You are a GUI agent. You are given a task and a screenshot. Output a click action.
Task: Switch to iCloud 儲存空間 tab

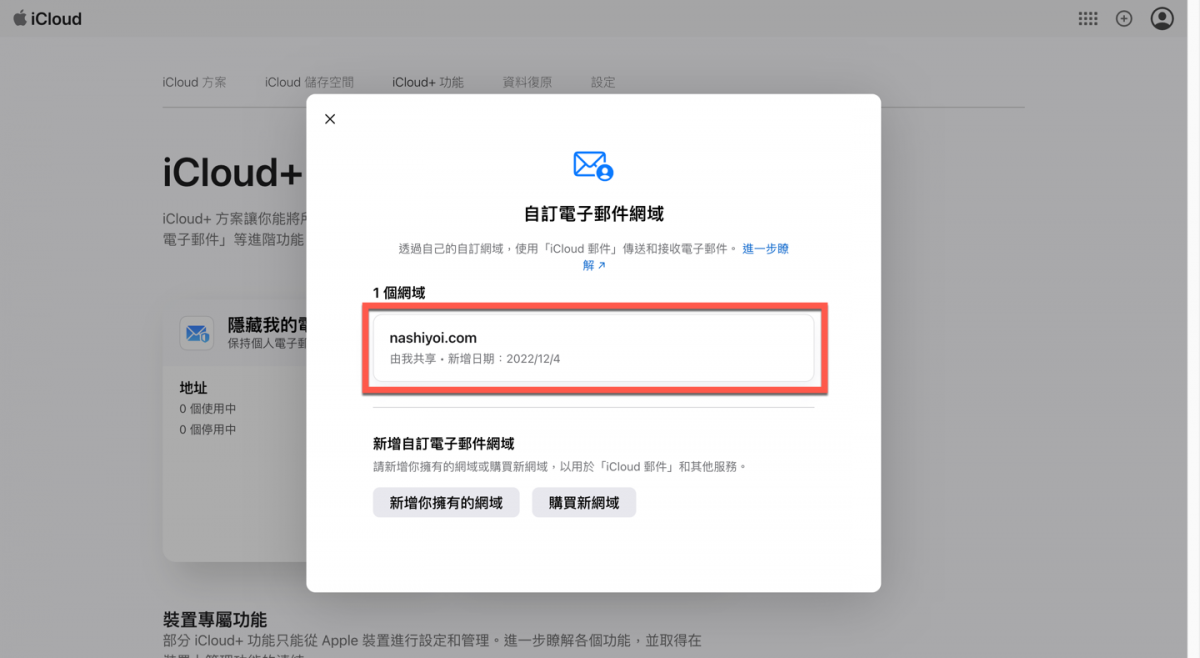[x=309, y=82]
